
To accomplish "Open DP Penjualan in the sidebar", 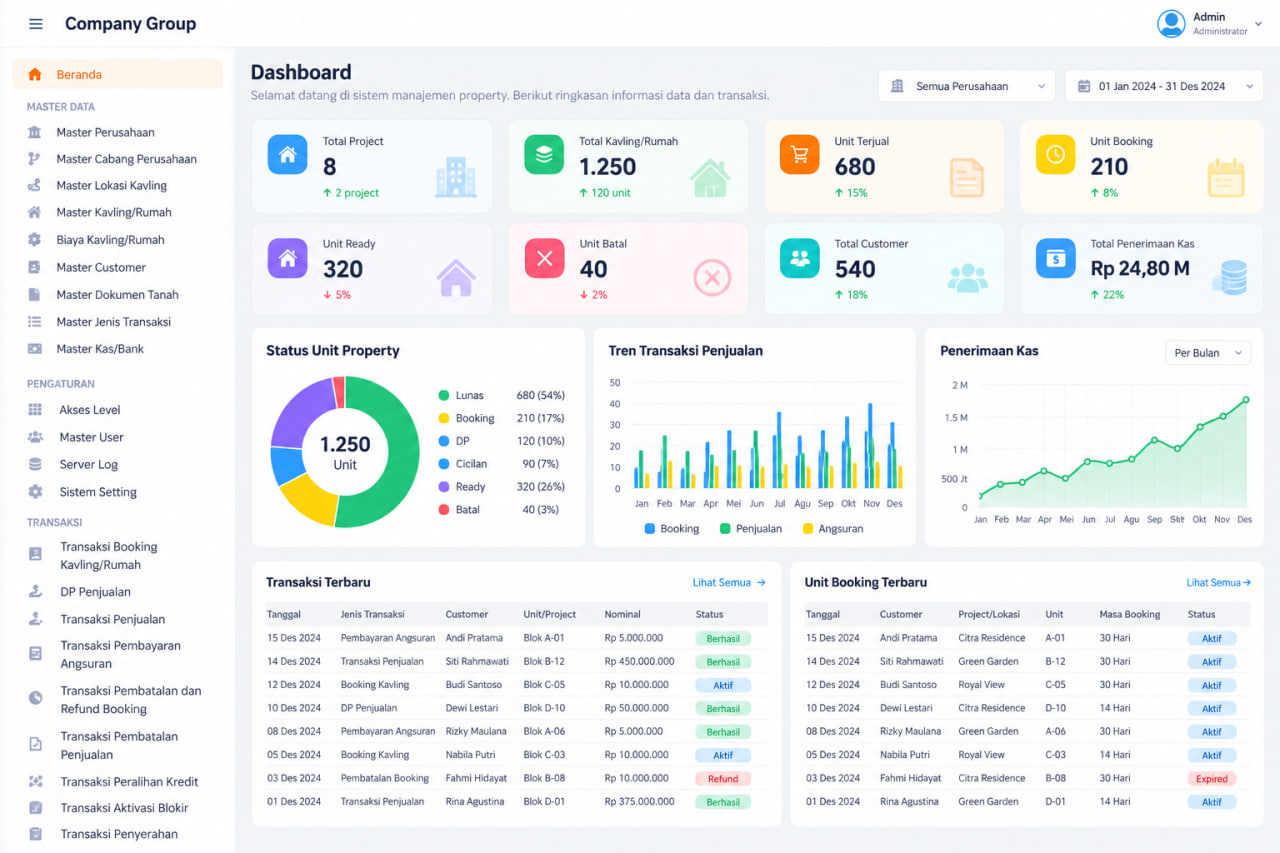I will (x=95, y=592).
